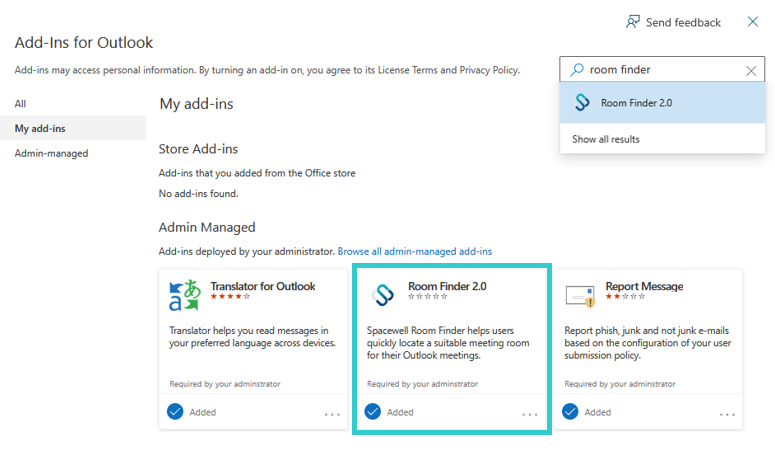Open Browse all admin-managed add-ins link
The width and height of the screenshot is (775, 454).
point(415,251)
